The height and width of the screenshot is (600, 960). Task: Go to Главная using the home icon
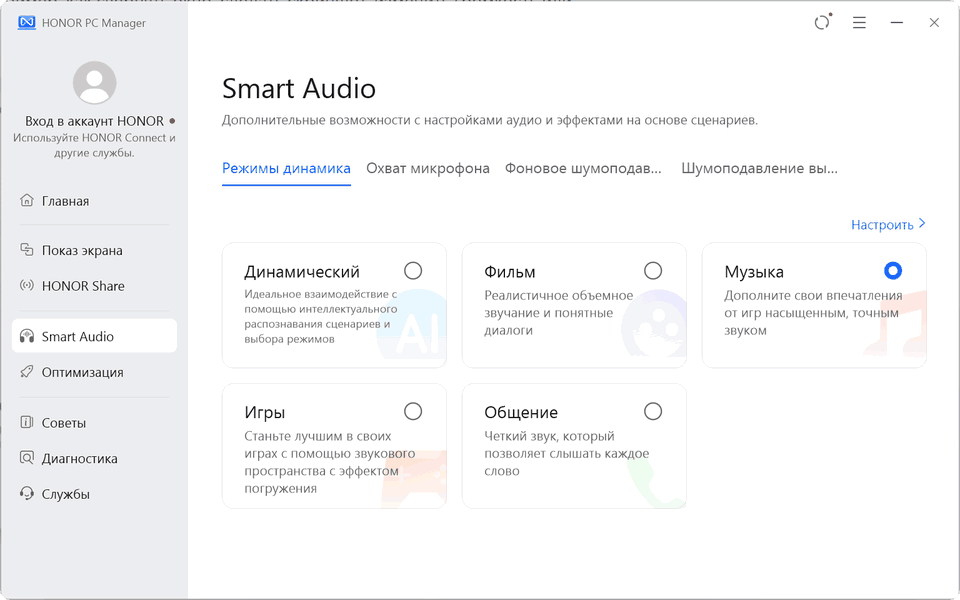pyautogui.click(x=26, y=200)
